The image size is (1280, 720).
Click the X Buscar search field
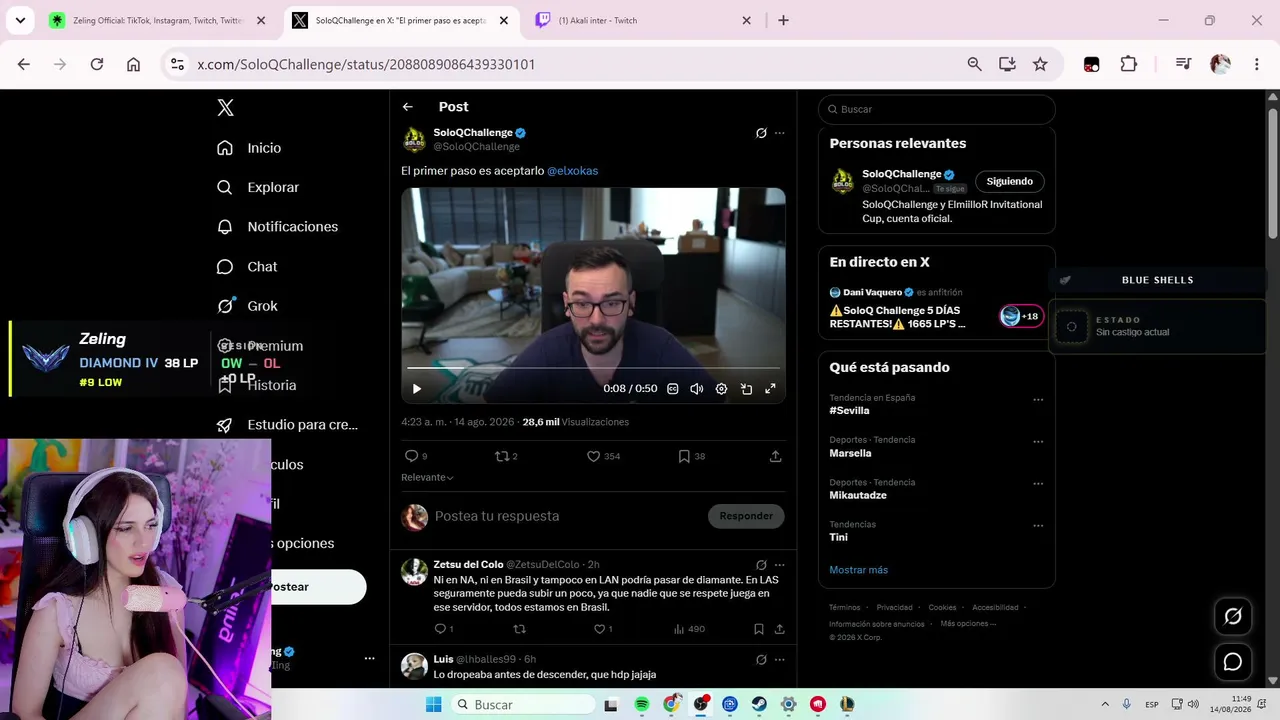click(x=937, y=109)
